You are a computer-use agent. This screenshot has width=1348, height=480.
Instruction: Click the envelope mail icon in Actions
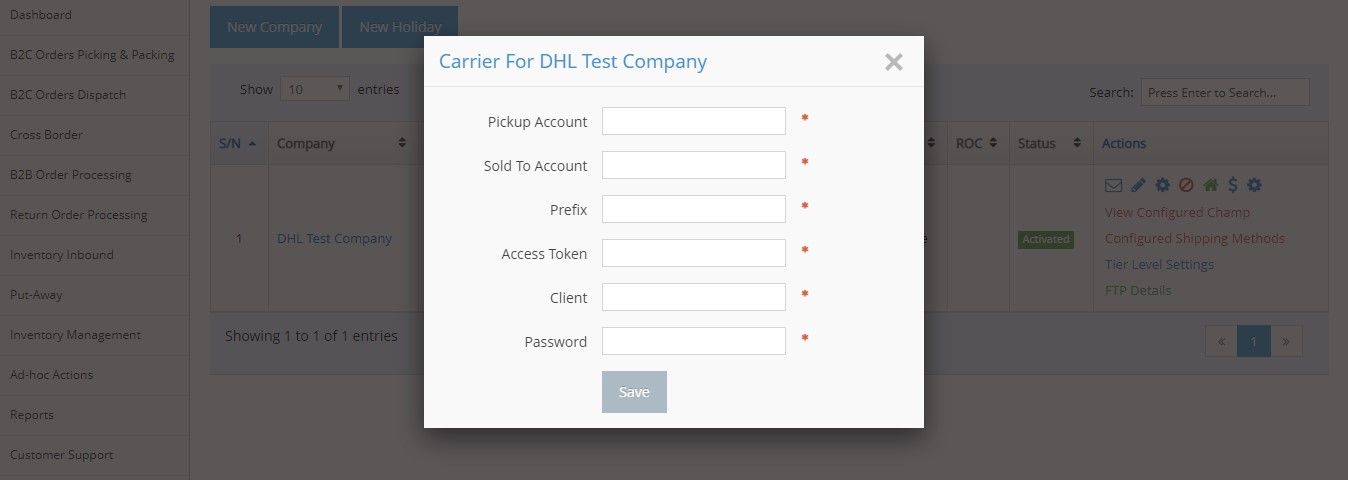(x=1113, y=185)
